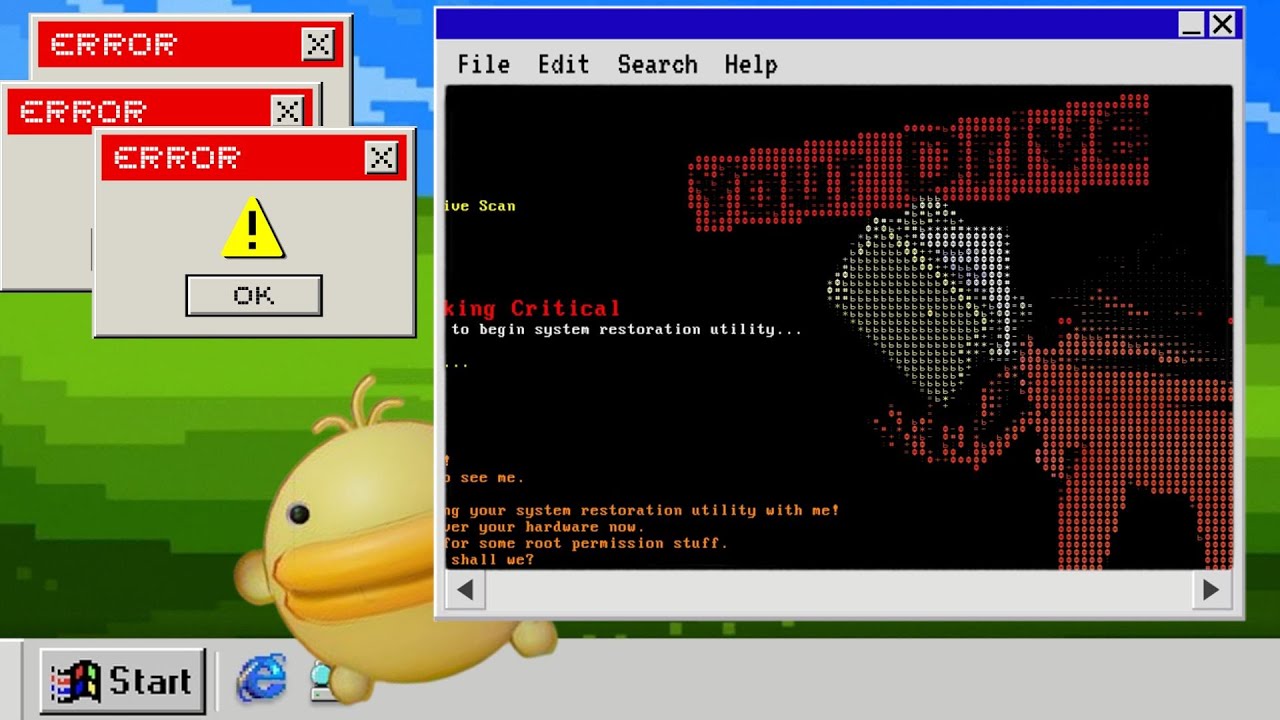Click the blue title bar of the terminal window

point(805,24)
